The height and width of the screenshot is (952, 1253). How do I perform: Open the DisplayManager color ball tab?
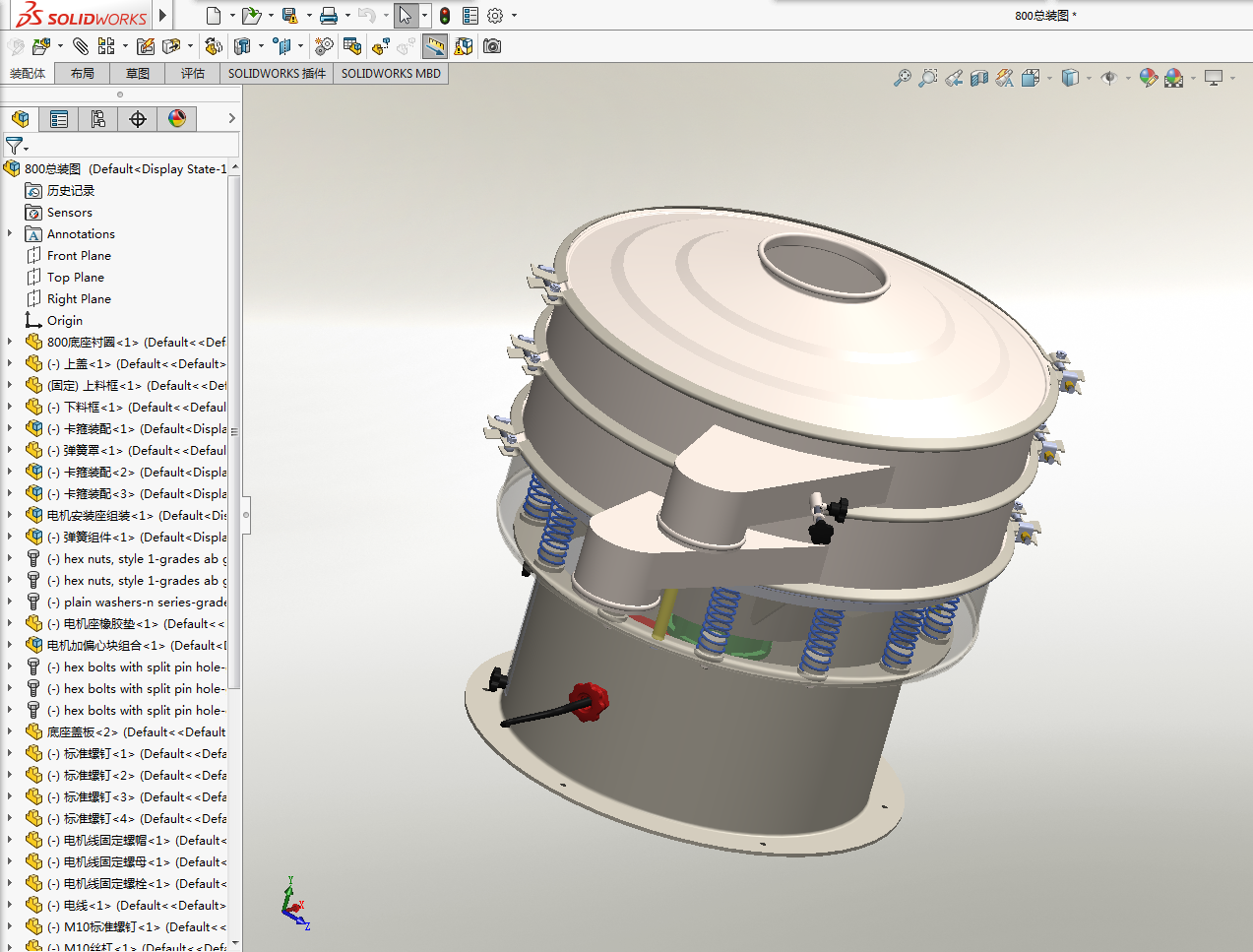tap(177, 119)
